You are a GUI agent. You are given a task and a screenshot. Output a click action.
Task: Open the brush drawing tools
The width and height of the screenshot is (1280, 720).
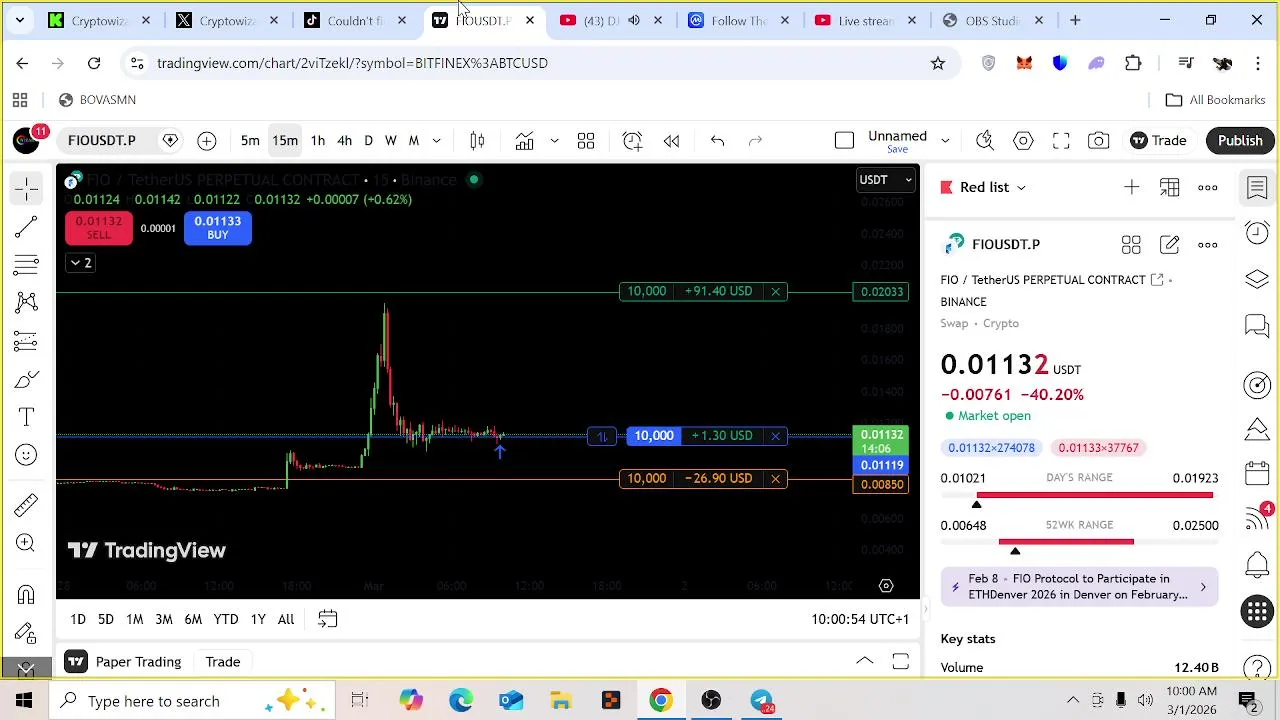click(x=27, y=379)
